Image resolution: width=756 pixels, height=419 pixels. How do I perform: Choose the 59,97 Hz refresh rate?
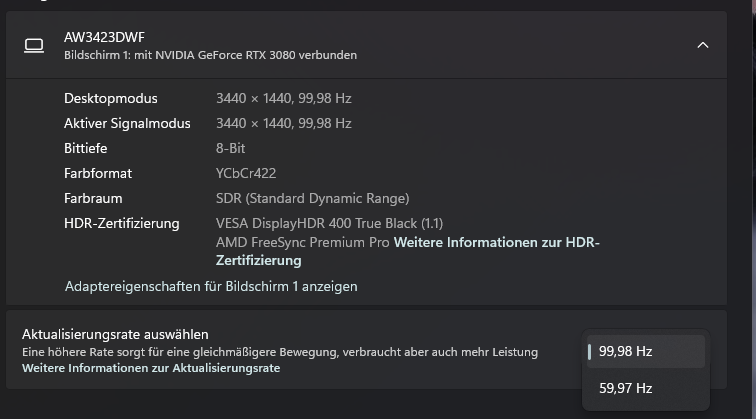646,388
